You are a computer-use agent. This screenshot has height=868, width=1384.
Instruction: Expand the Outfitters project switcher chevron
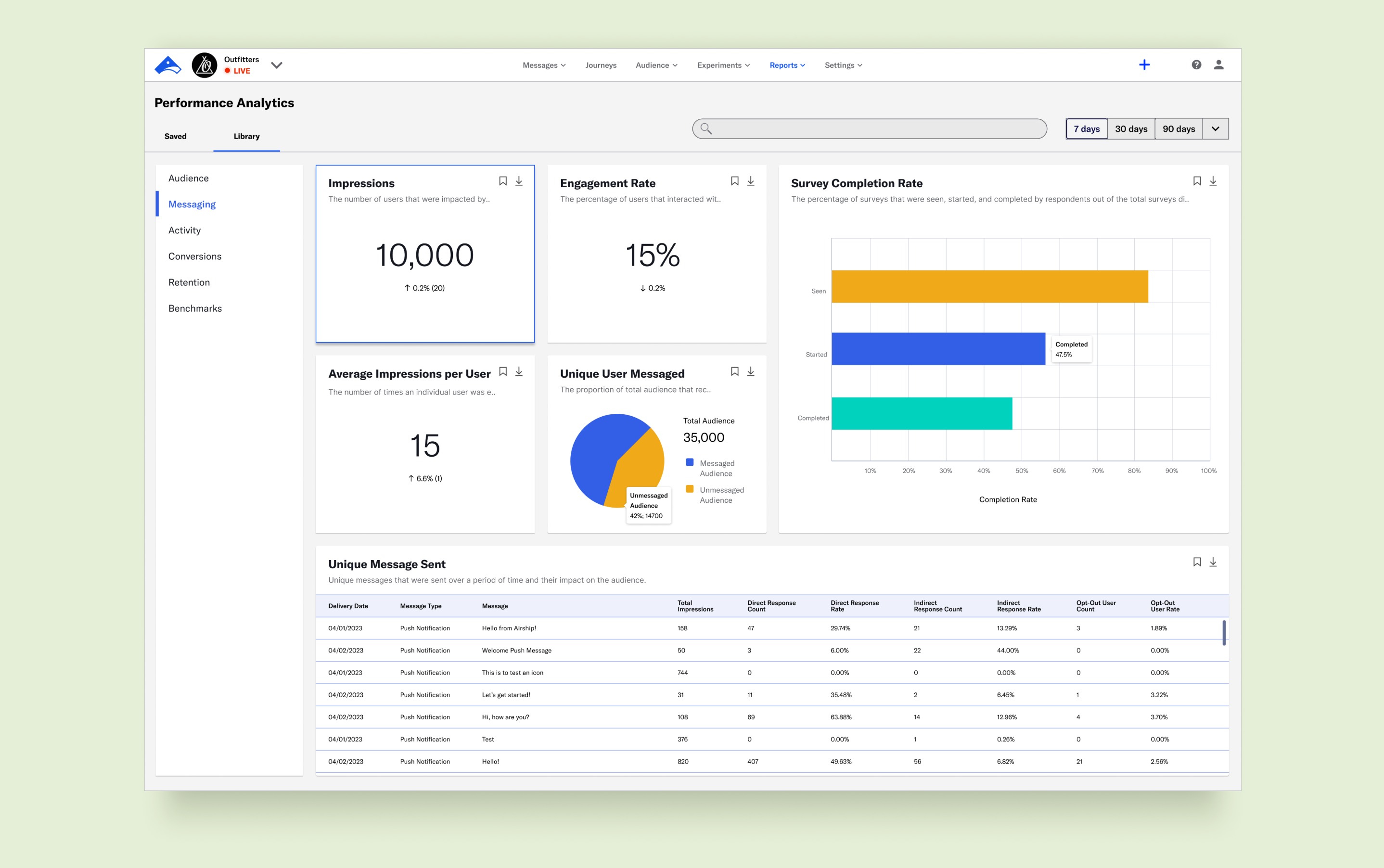point(277,65)
